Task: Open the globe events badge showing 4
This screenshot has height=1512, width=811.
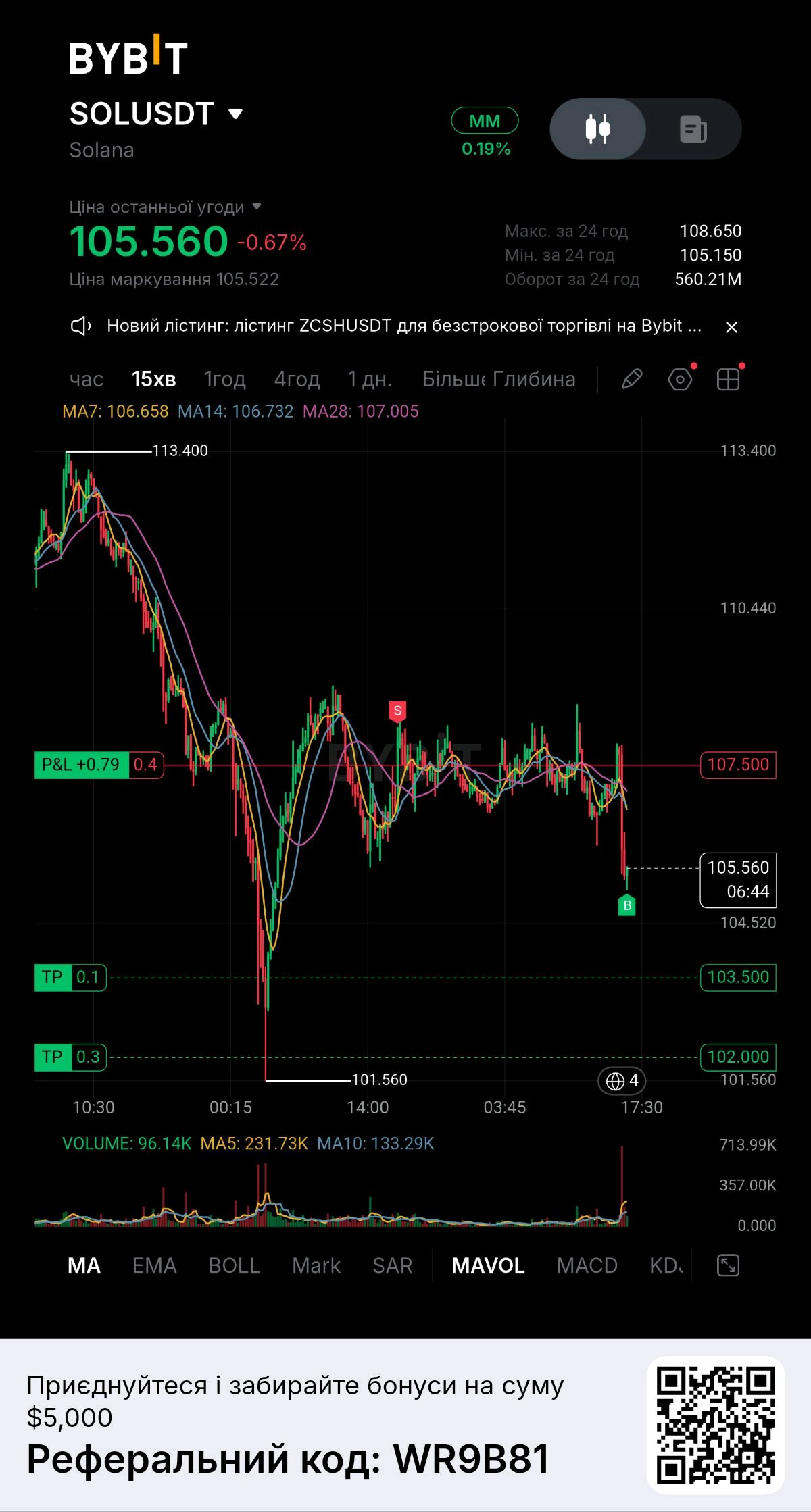Action: coord(622,1081)
